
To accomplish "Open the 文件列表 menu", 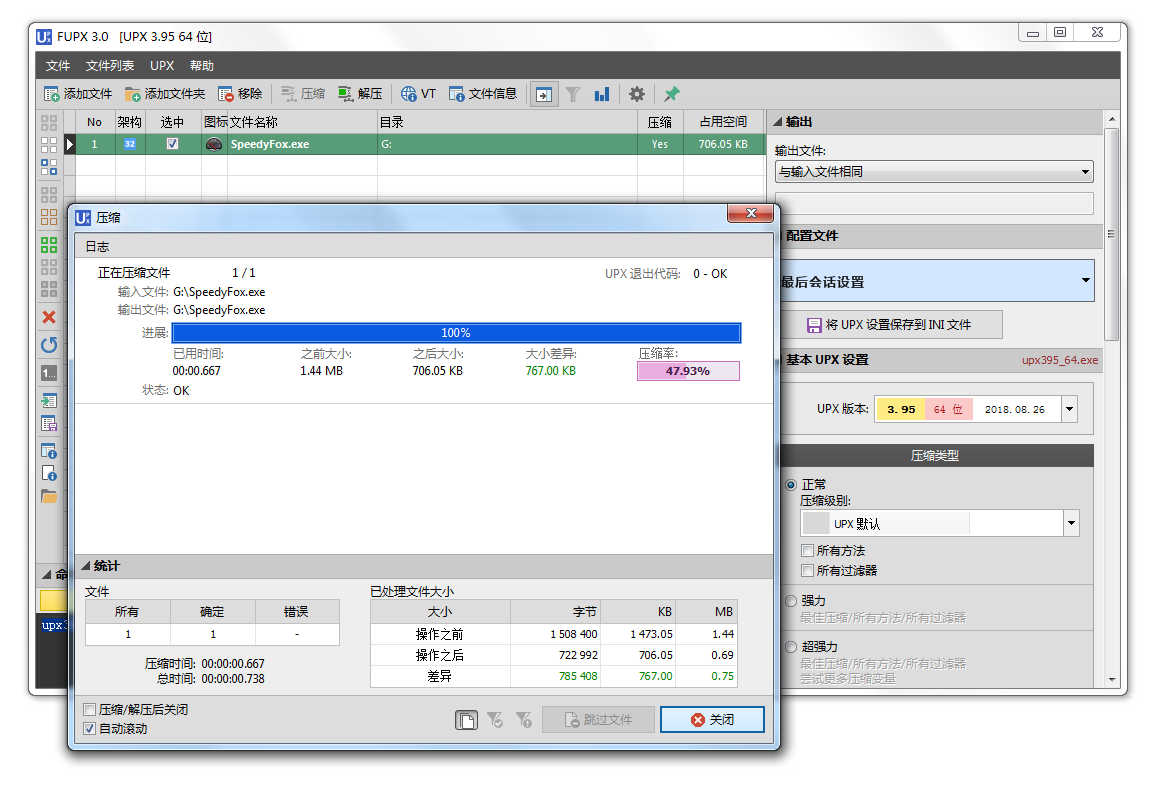I will pos(110,66).
